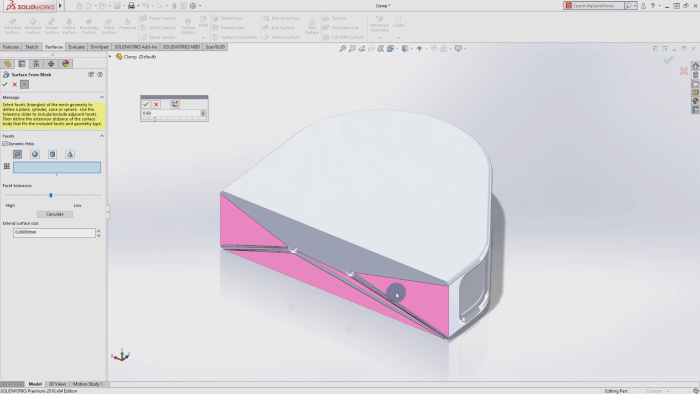
Task: Select the Plane facet type icon
Action: click(x=17, y=154)
